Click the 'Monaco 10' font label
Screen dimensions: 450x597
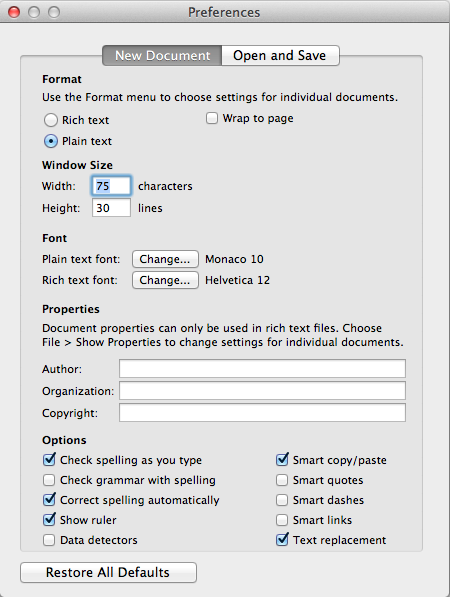(234, 259)
